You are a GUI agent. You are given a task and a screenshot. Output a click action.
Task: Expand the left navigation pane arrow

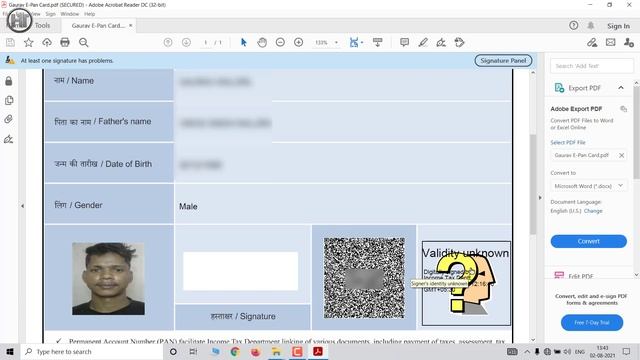point(22,206)
